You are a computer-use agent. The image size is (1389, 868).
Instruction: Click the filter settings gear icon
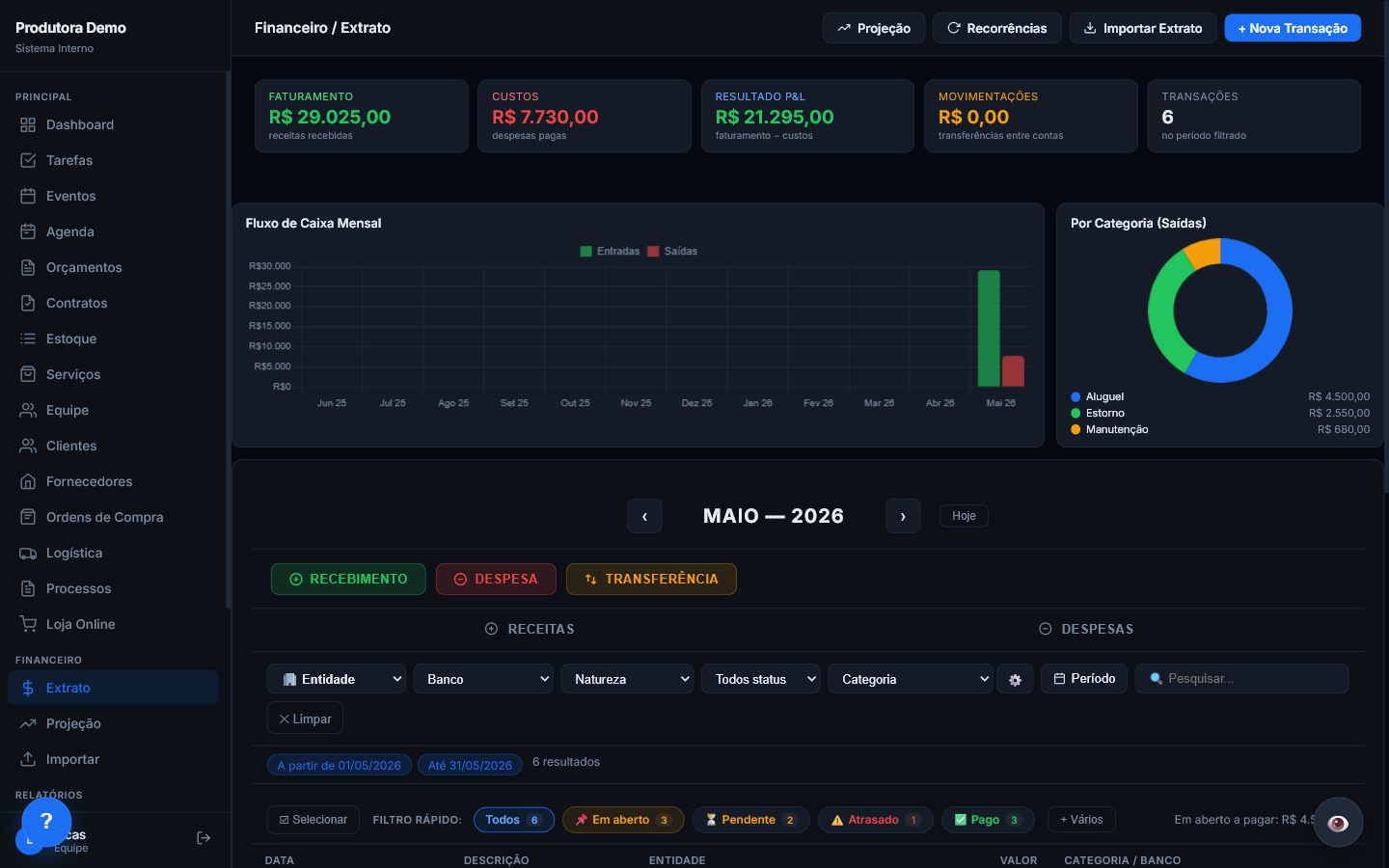1015,679
